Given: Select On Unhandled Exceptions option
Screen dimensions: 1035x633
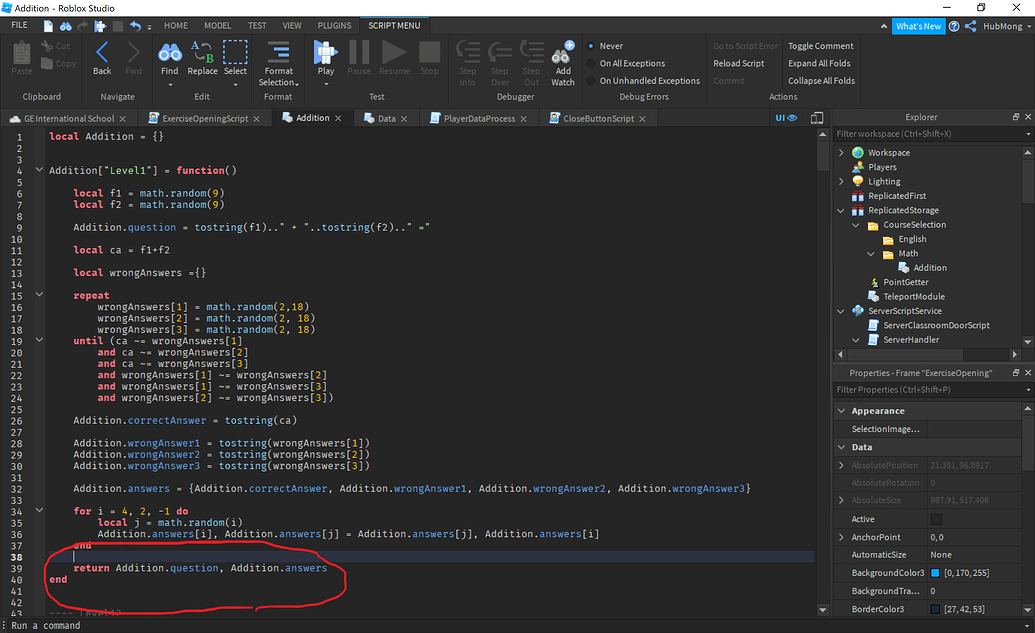Looking at the screenshot, I should tap(591, 81).
